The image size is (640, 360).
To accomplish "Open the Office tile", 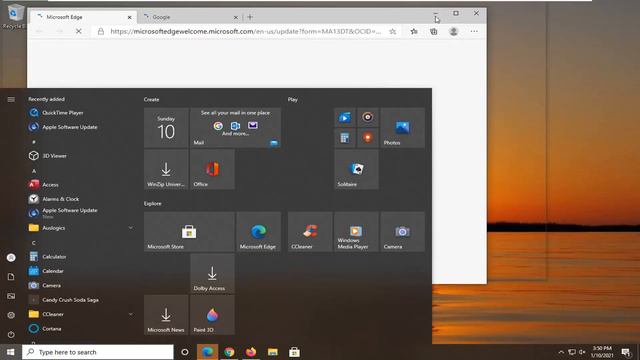I will (212, 169).
